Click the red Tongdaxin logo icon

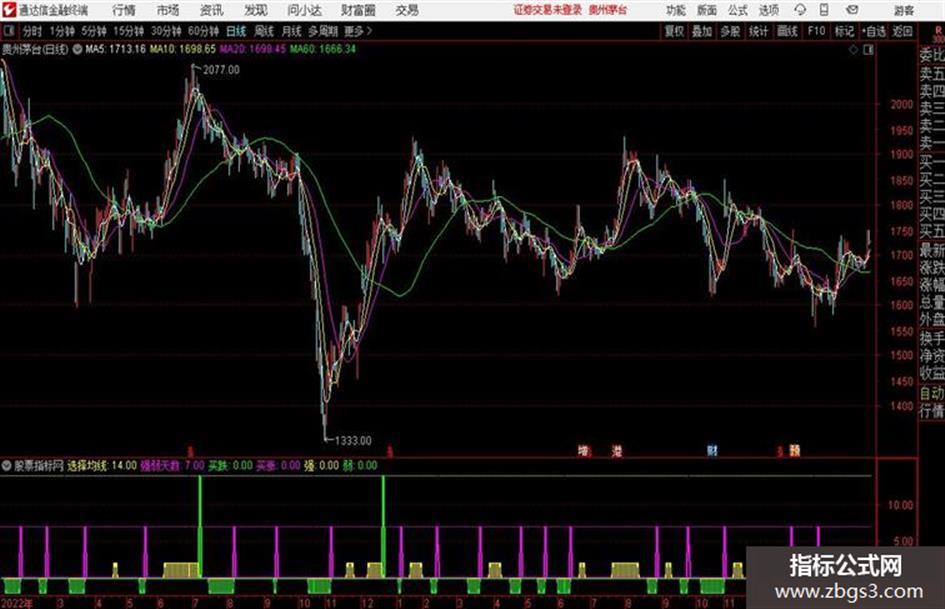[x=8, y=10]
